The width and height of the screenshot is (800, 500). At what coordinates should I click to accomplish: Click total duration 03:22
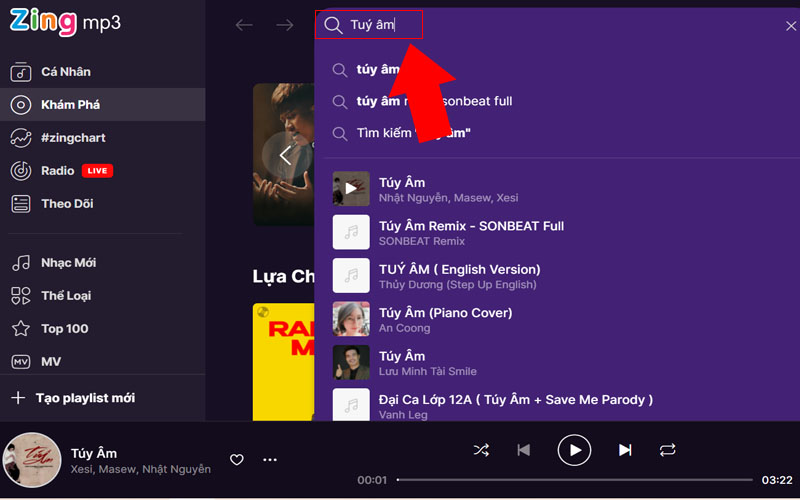pos(777,481)
